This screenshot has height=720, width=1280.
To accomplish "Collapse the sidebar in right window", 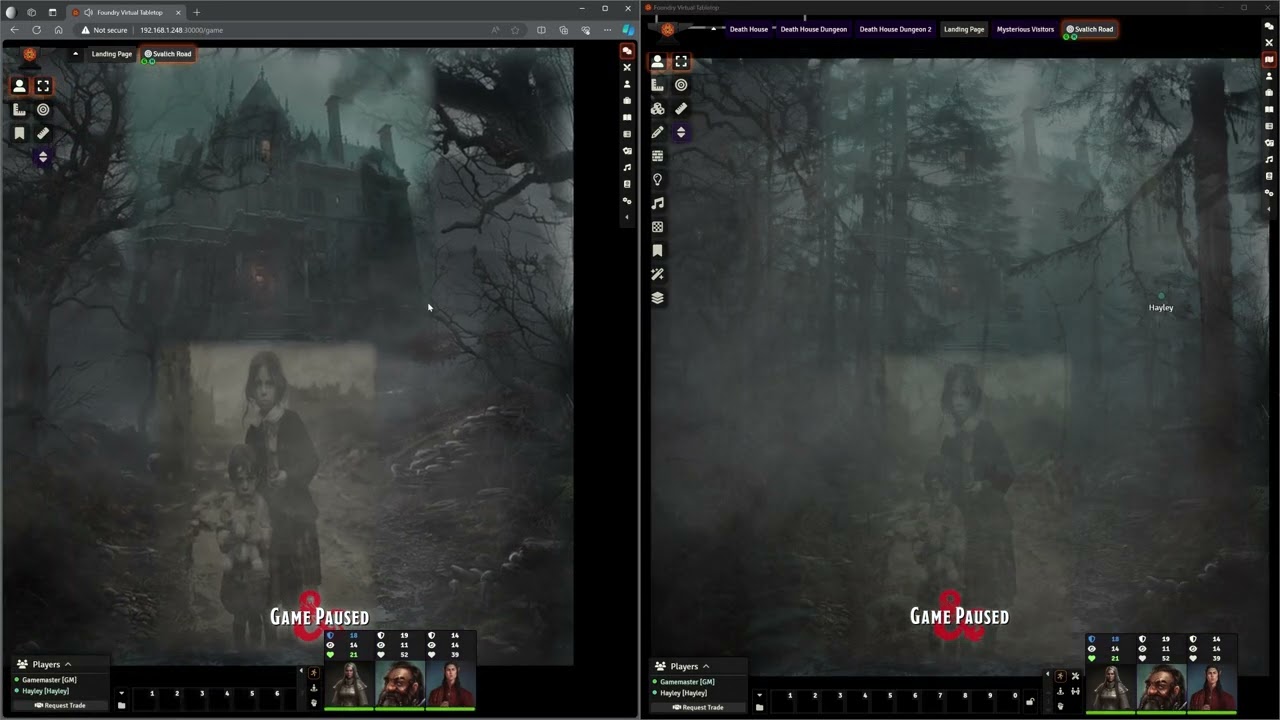I will click(x=1269, y=209).
